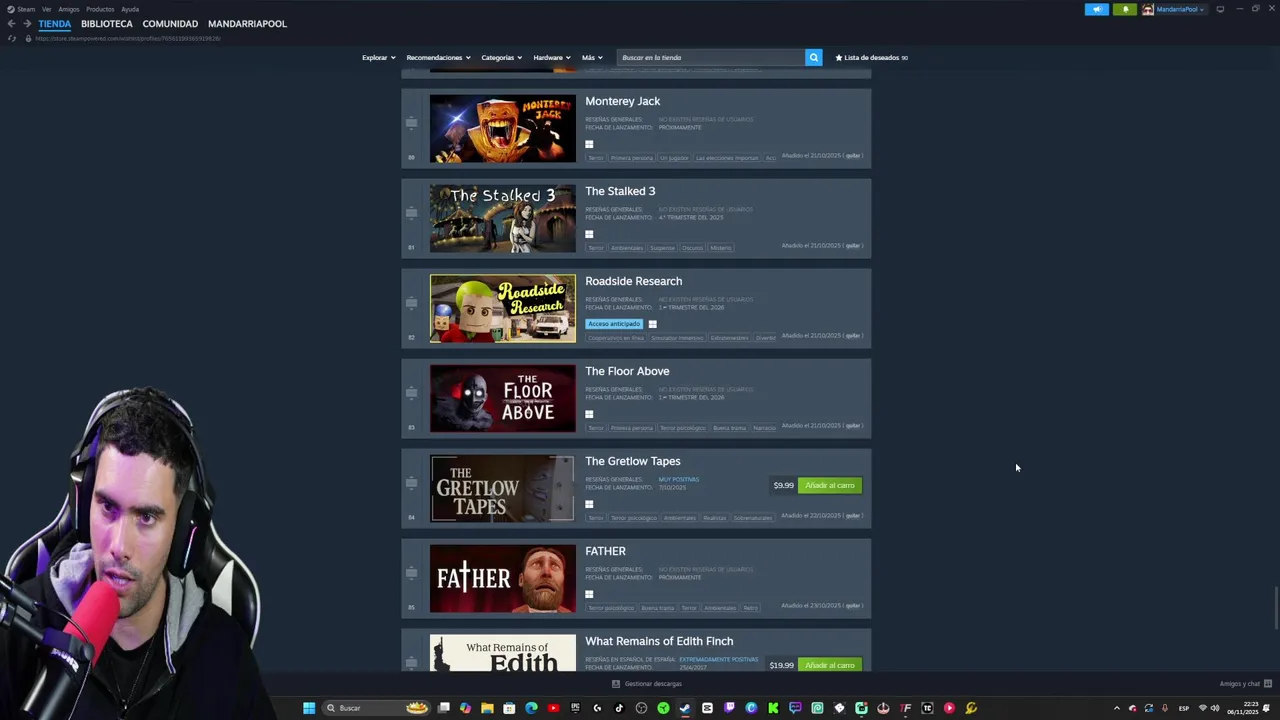Image resolution: width=1280 pixels, height=720 pixels.
Task: Switch to the COMUNIDAD tab
Action: pos(170,24)
